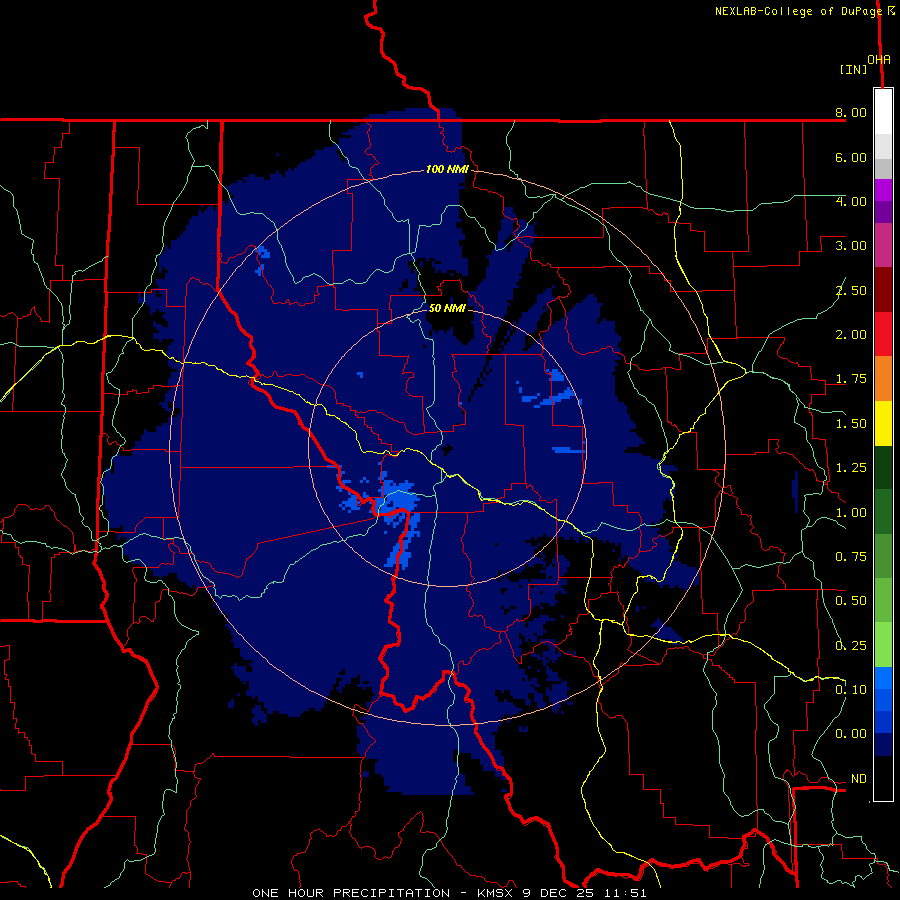Pick the black ND swatch in the scale

tap(883, 778)
